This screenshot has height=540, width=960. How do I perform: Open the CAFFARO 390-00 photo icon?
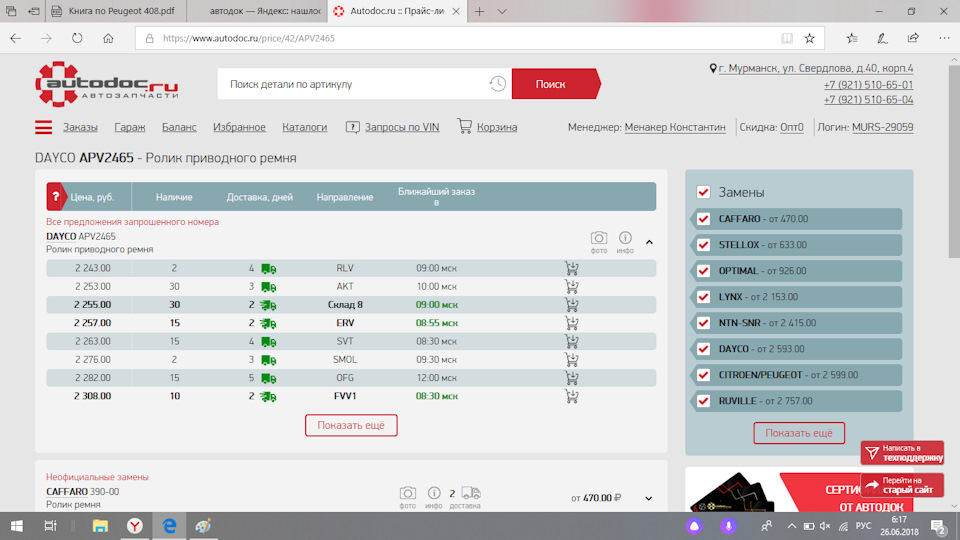(x=408, y=493)
